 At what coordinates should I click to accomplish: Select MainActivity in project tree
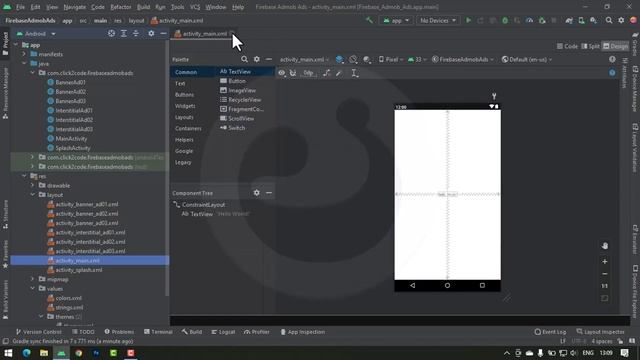(67, 138)
